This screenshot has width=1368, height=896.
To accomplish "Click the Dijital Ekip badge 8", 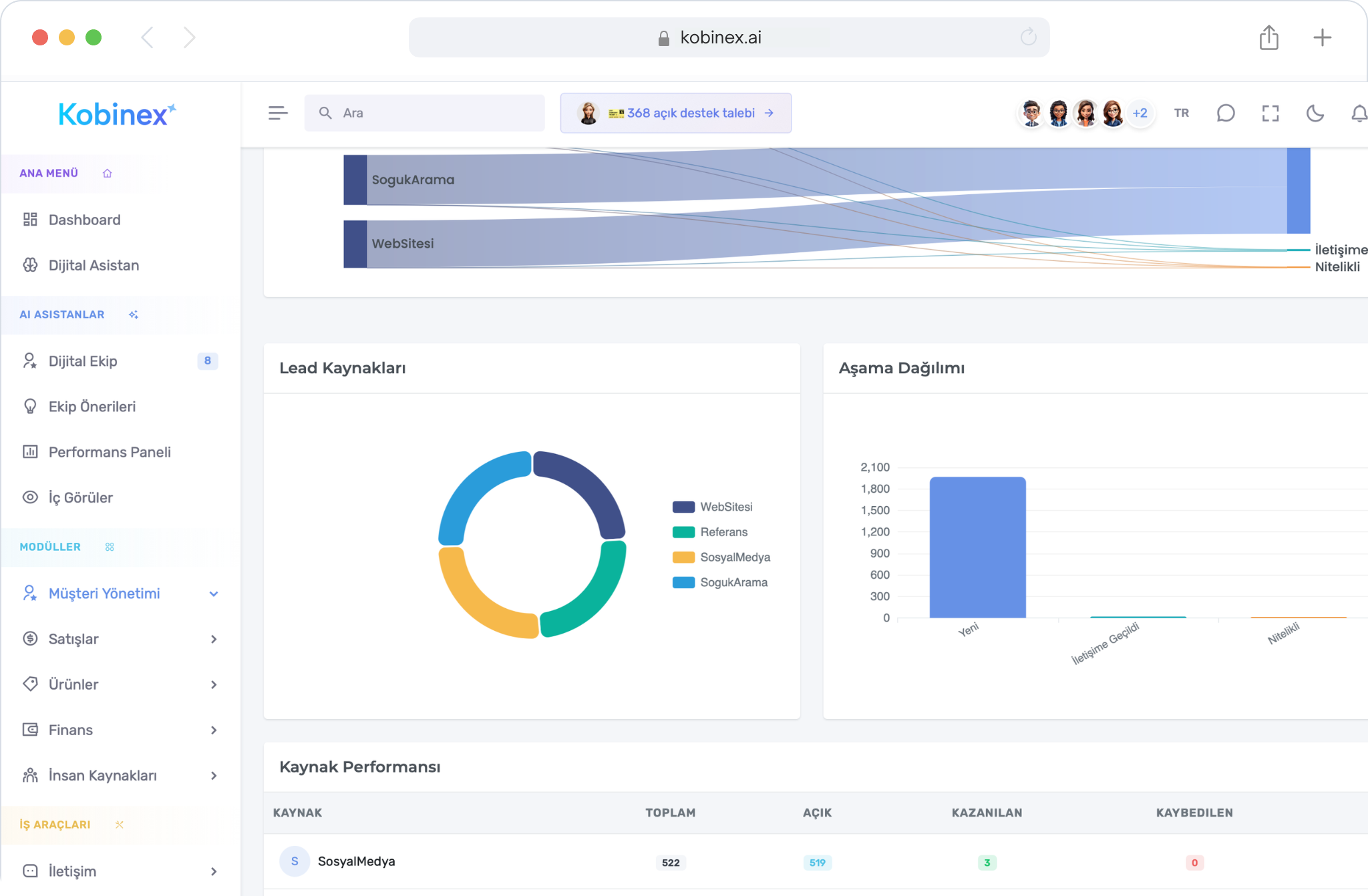I will pyautogui.click(x=208, y=361).
